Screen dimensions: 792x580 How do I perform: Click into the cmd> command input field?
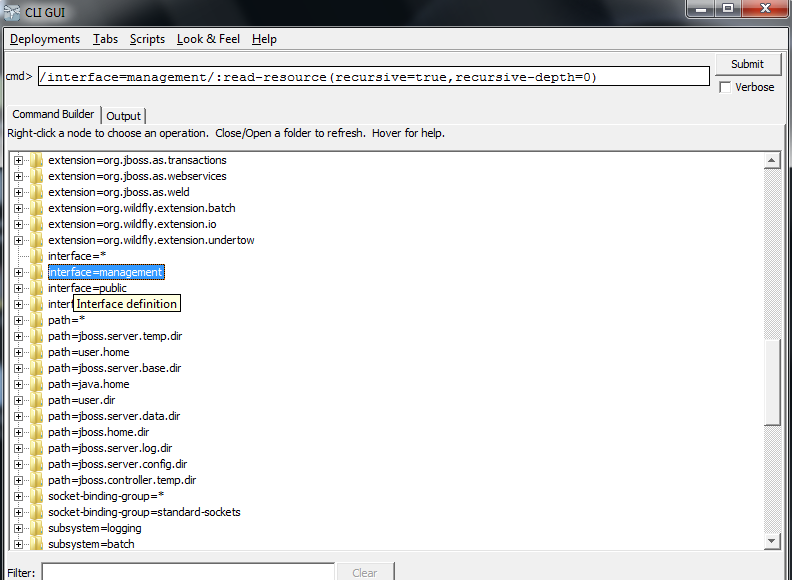pyautogui.click(x=374, y=77)
